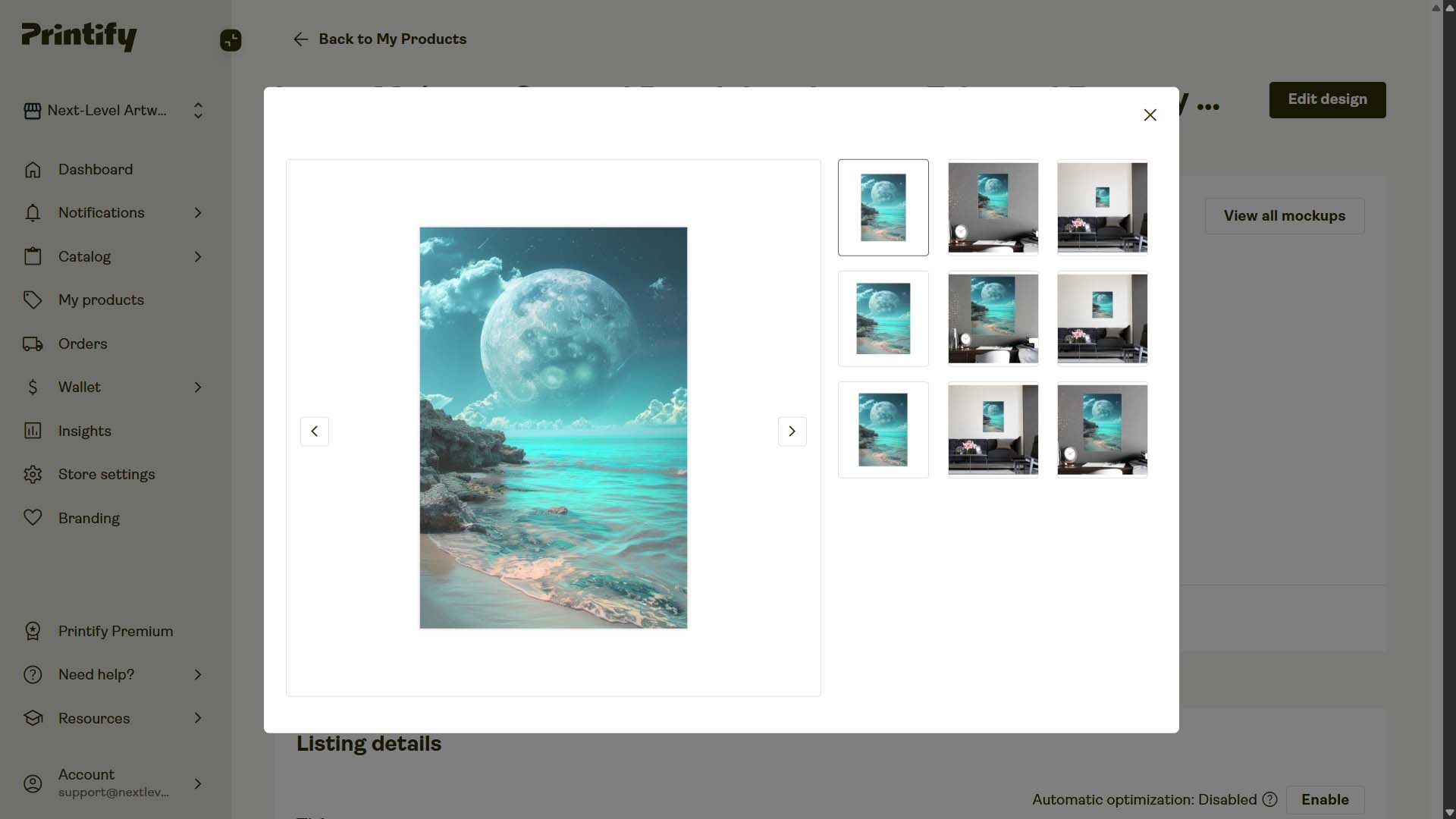
Task: Open the Store settings gear icon
Action: pyautogui.click(x=33, y=474)
